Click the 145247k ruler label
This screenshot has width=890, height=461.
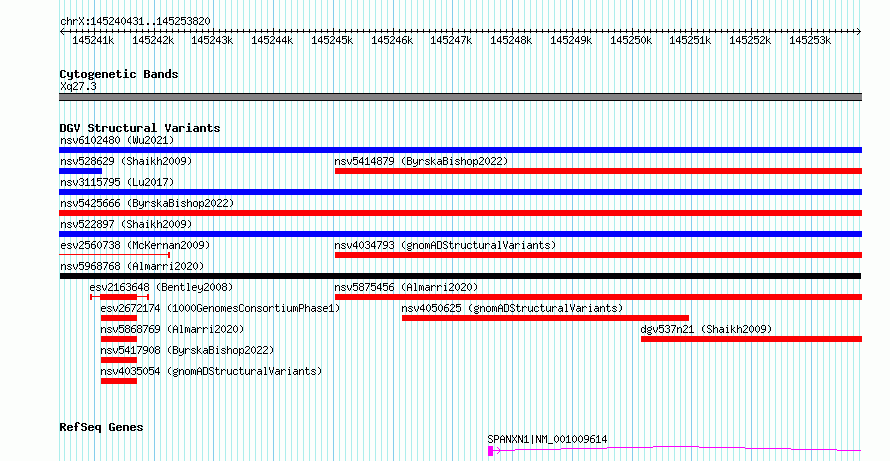coord(451,40)
